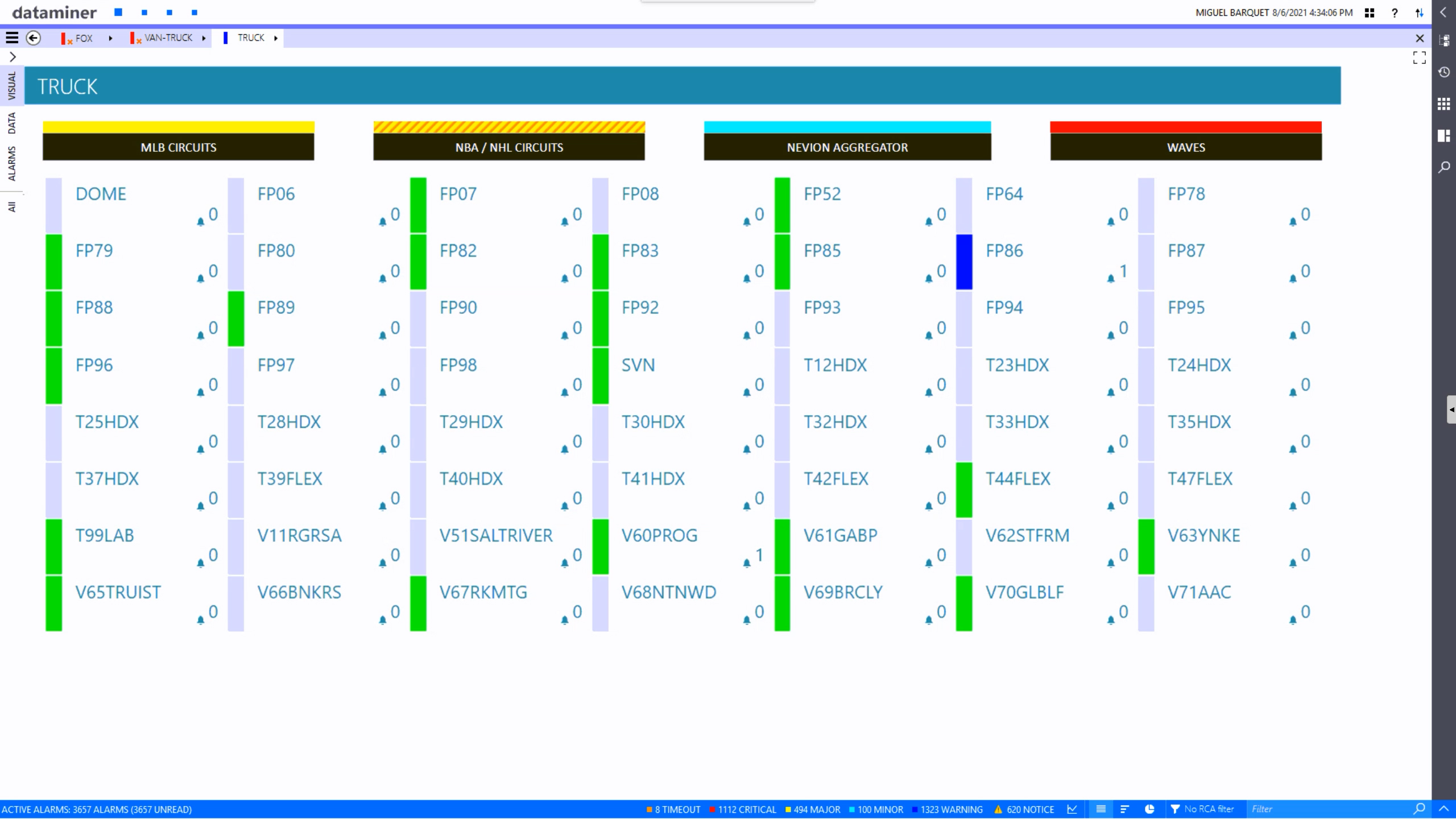Open the hamburger menu in the breadcrumb bar
The height and width of the screenshot is (819, 1456).
pyautogui.click(x=12, y=38)
